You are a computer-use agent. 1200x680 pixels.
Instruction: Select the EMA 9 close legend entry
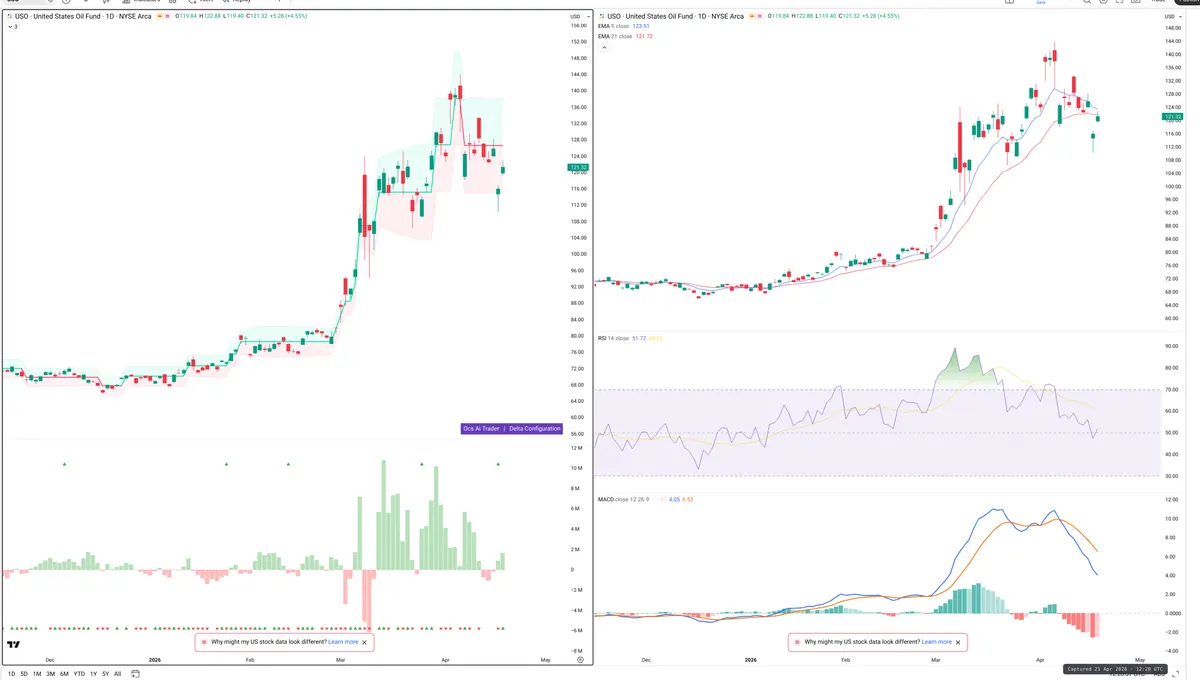coord(615,26)
